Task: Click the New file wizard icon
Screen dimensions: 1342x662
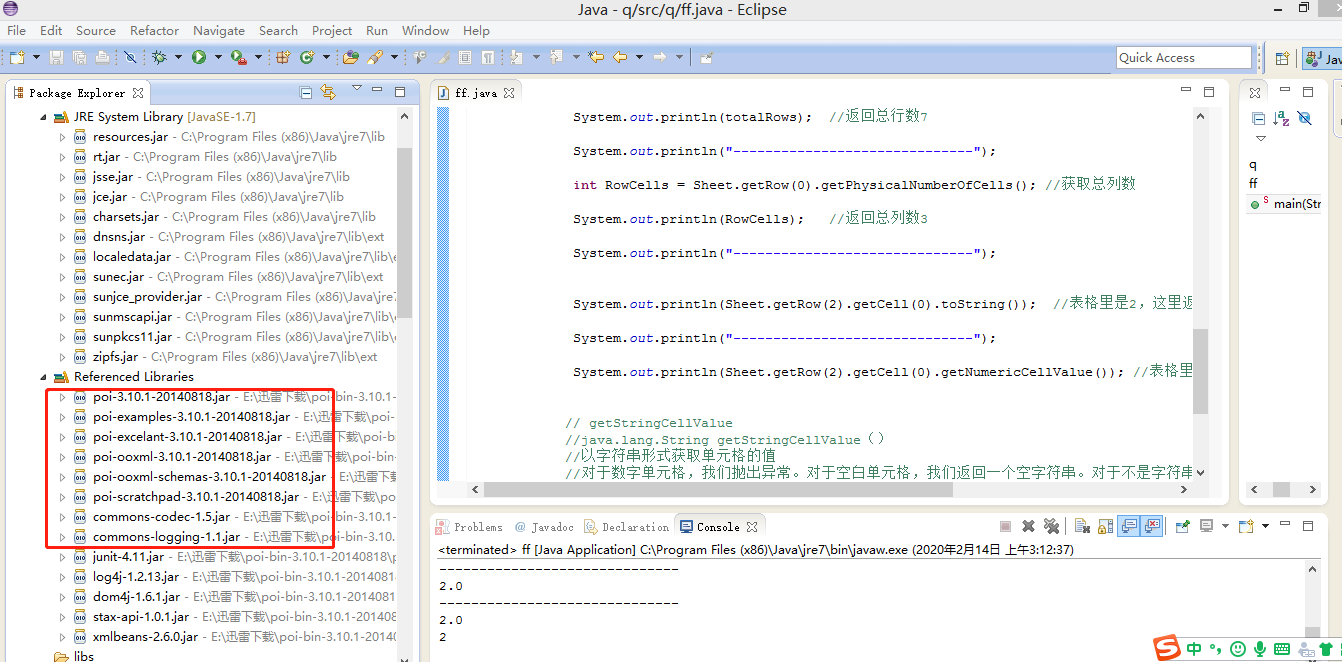Action: [x=17, y=57]
